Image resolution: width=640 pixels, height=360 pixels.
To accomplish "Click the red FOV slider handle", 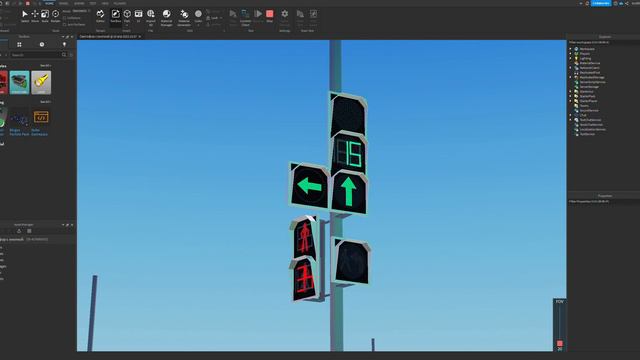I will pyautogui.click(x=560, y=344).
